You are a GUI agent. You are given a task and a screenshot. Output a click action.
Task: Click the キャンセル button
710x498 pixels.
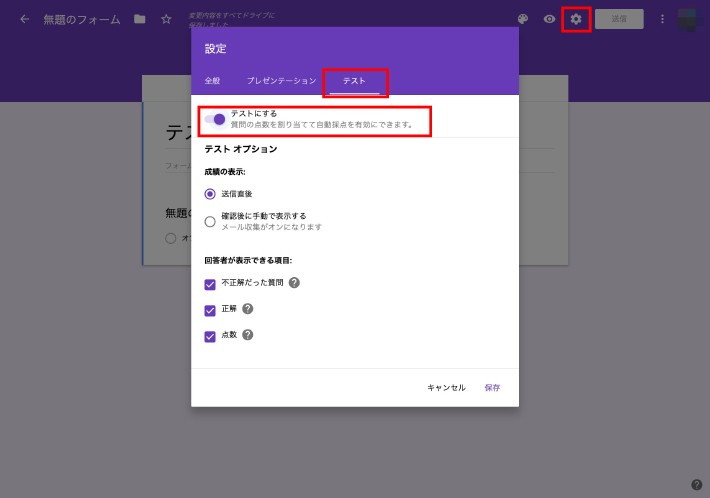pyautogui.click(x=446, y=388)
